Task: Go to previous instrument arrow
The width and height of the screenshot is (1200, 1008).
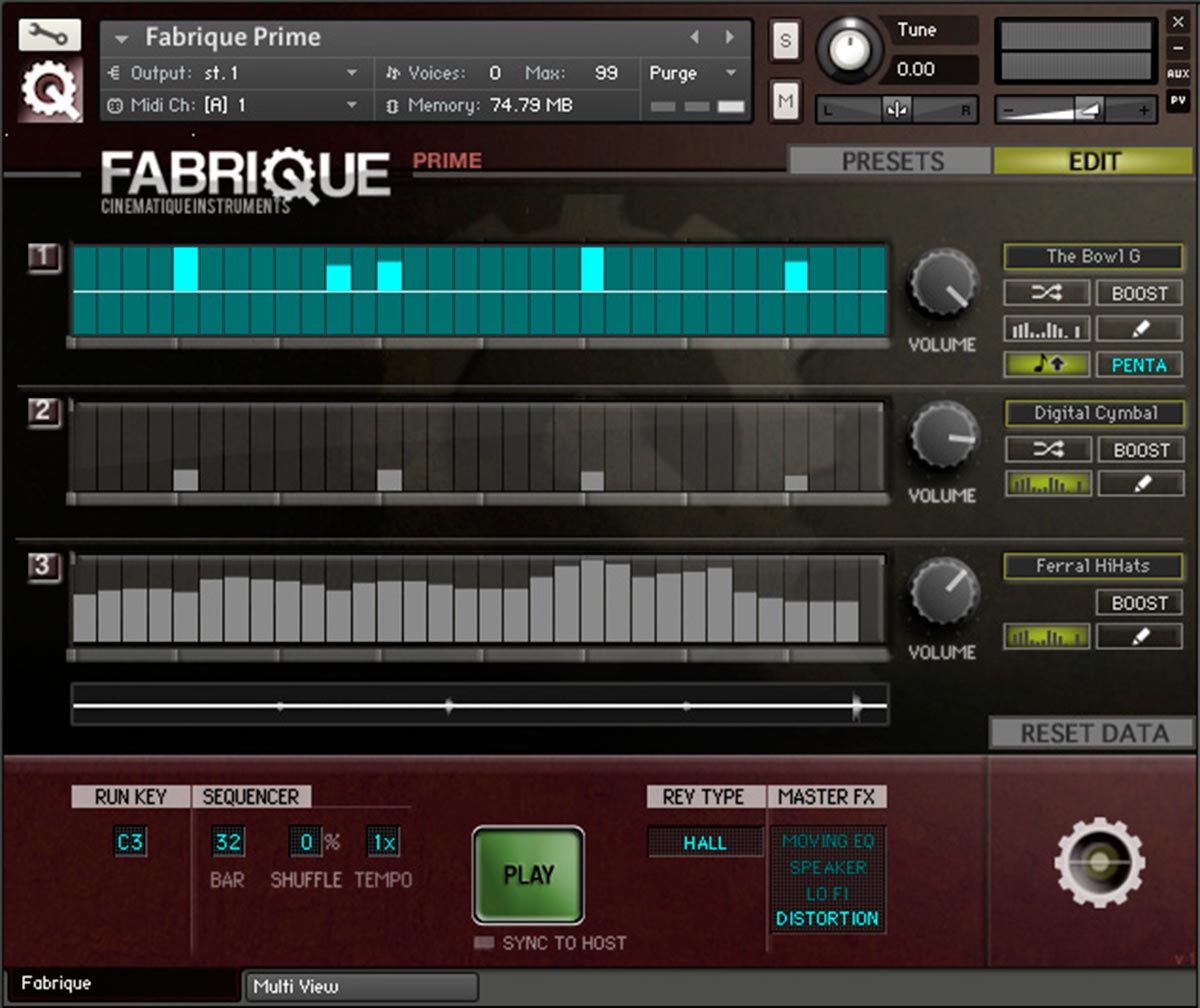Action: pyautogui.click(x=696, y=37)
